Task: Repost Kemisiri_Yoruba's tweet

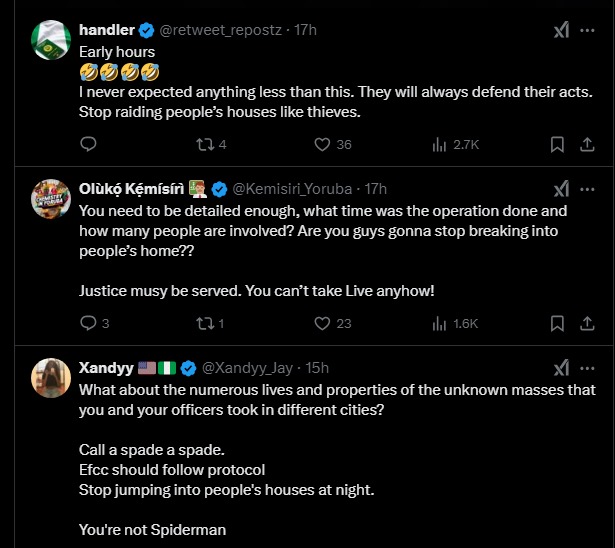Action: [x=203, y=323]
